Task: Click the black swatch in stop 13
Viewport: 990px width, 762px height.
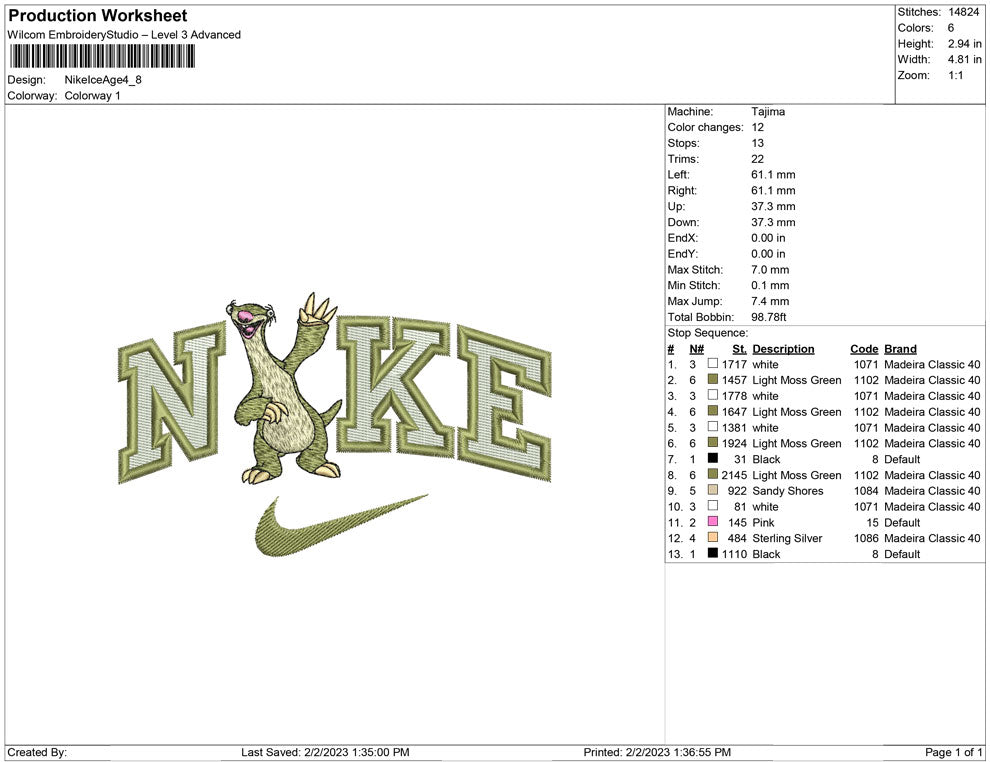Action: pos(713,553)
